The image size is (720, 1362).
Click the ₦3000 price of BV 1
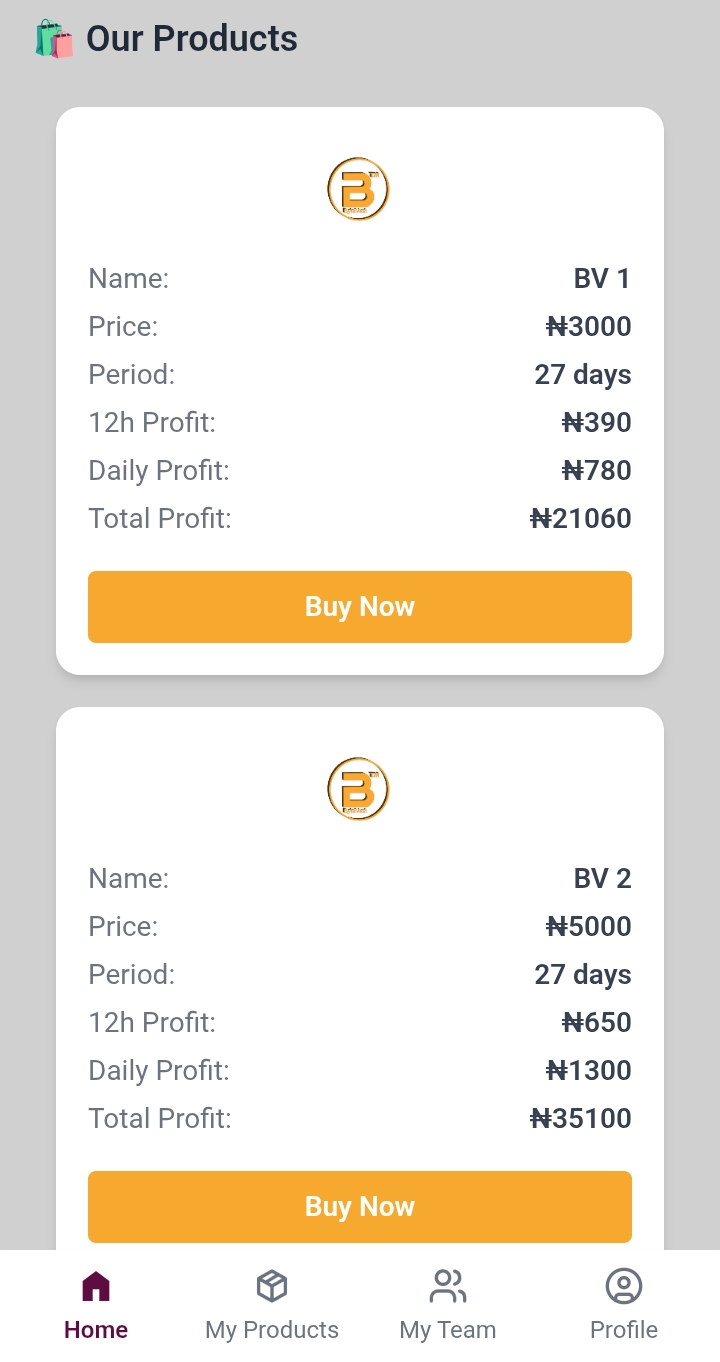coord(589,327)
